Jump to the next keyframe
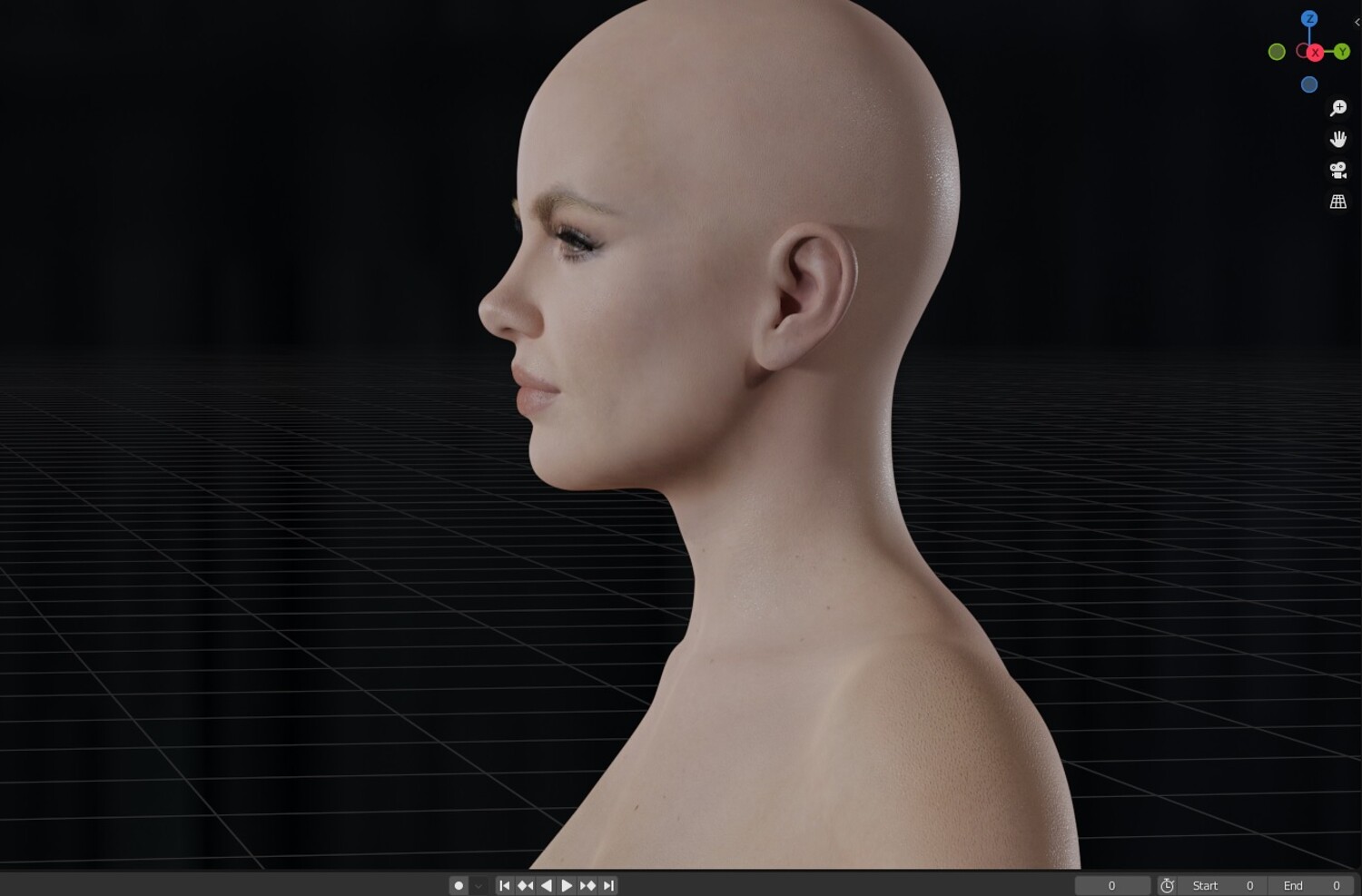The width and height of the screenshot is (1362, 896). pyautogui.click(x=587, y=885)
